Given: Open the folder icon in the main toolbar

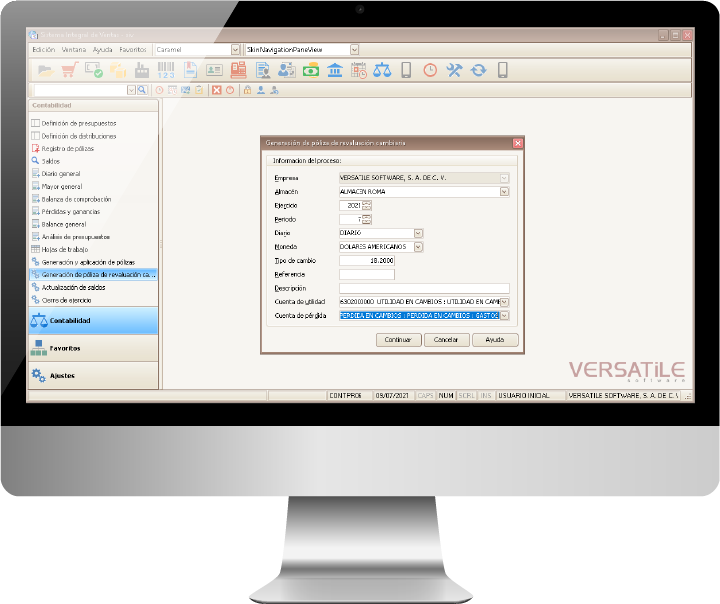Looking at the screenshot, I should pyautogui.click(x=45, y=70).
